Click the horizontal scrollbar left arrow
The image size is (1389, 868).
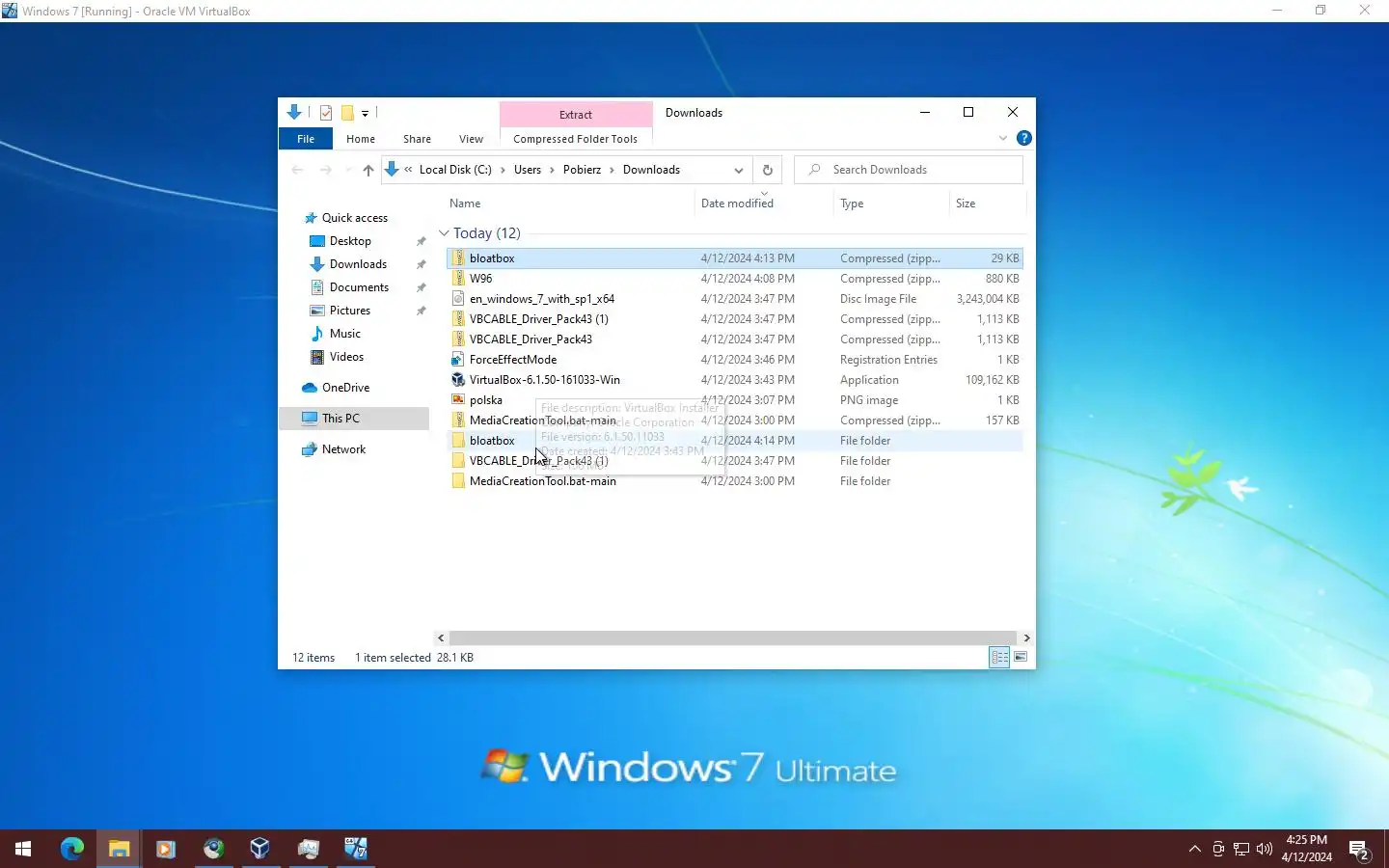[x=441, y=638]
